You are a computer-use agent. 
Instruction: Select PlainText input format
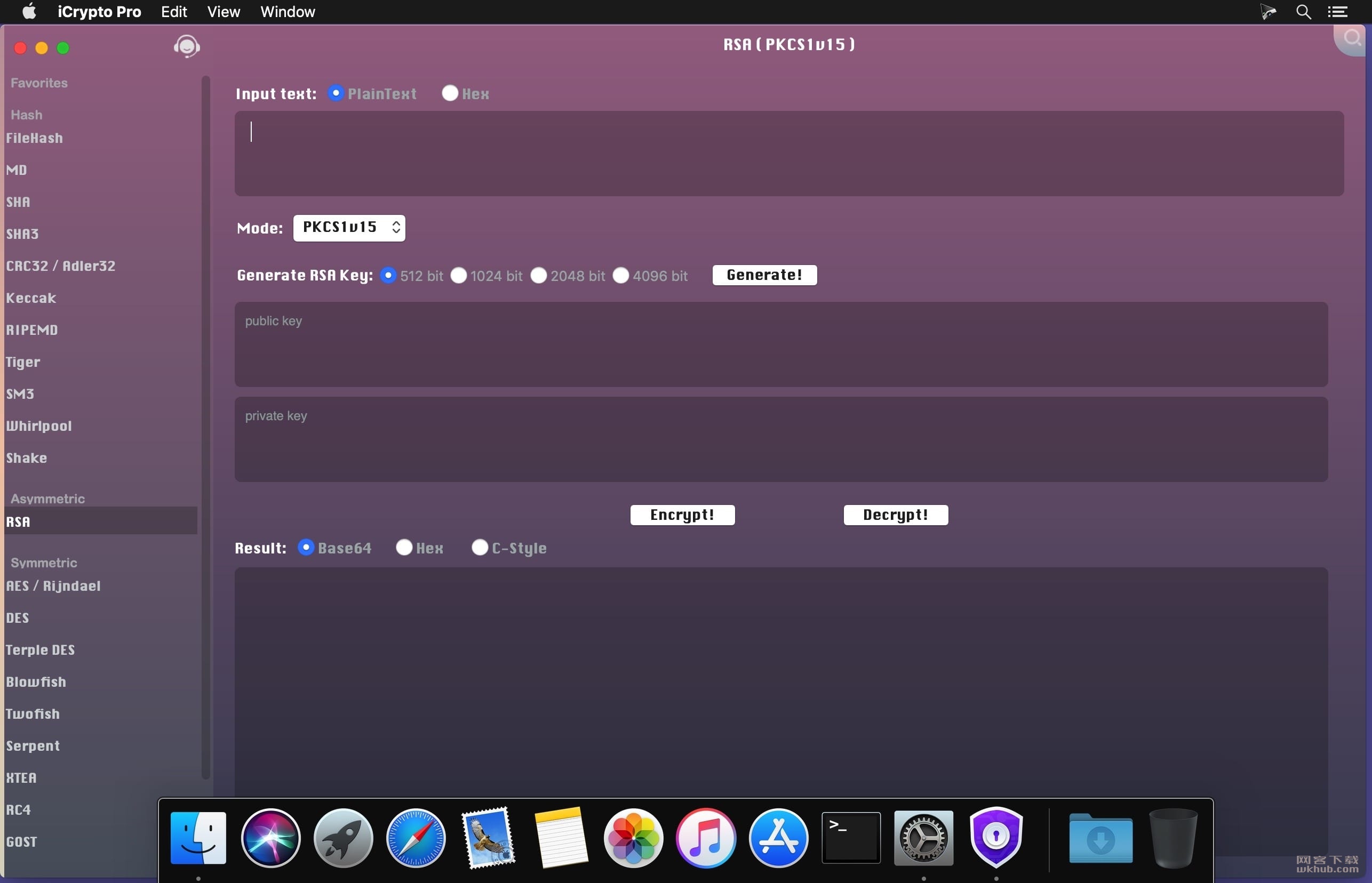(x=336, y=93)
